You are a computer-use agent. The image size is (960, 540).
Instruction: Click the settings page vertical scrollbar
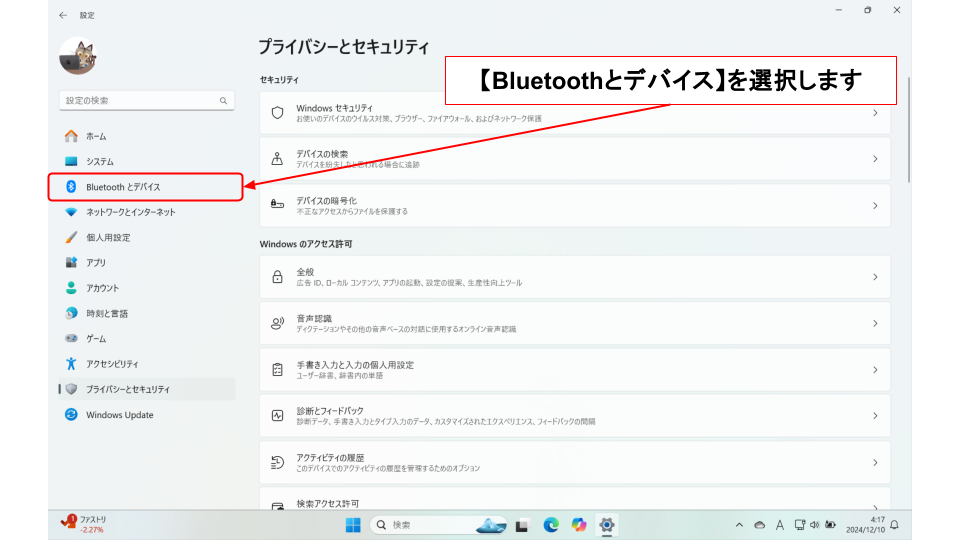908,130
